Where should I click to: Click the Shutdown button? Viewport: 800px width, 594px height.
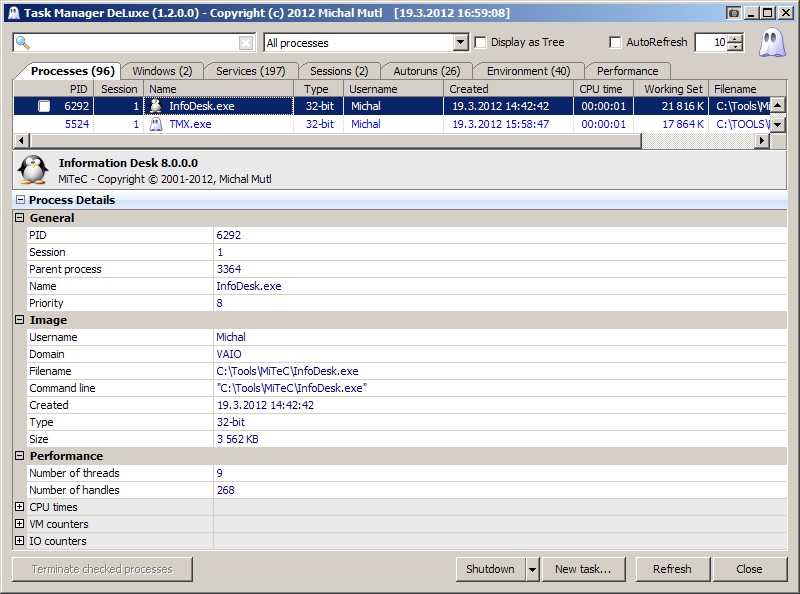click(490, 569)
